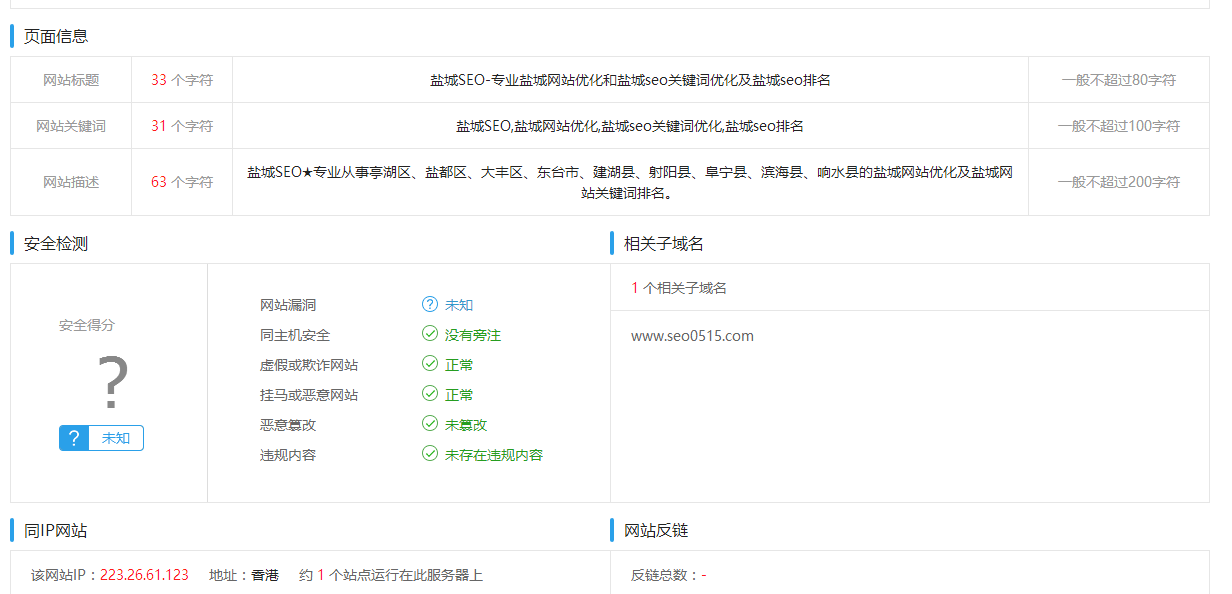Click the 没有旁注 status text
Screen dimensions: 1232x594
[x=473, y=335]
